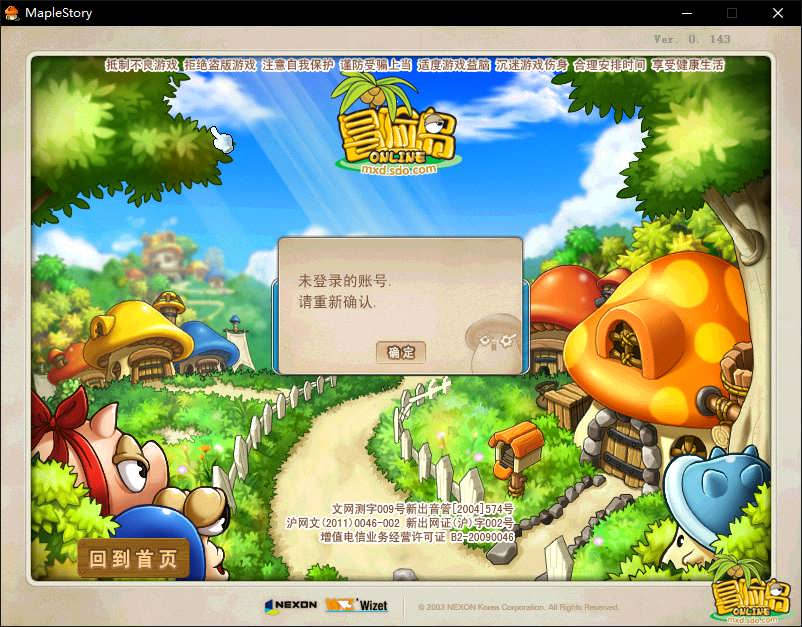Click the orange mailbox beside the path
Screen dimensions: 802x627
[x=517, y=443]
